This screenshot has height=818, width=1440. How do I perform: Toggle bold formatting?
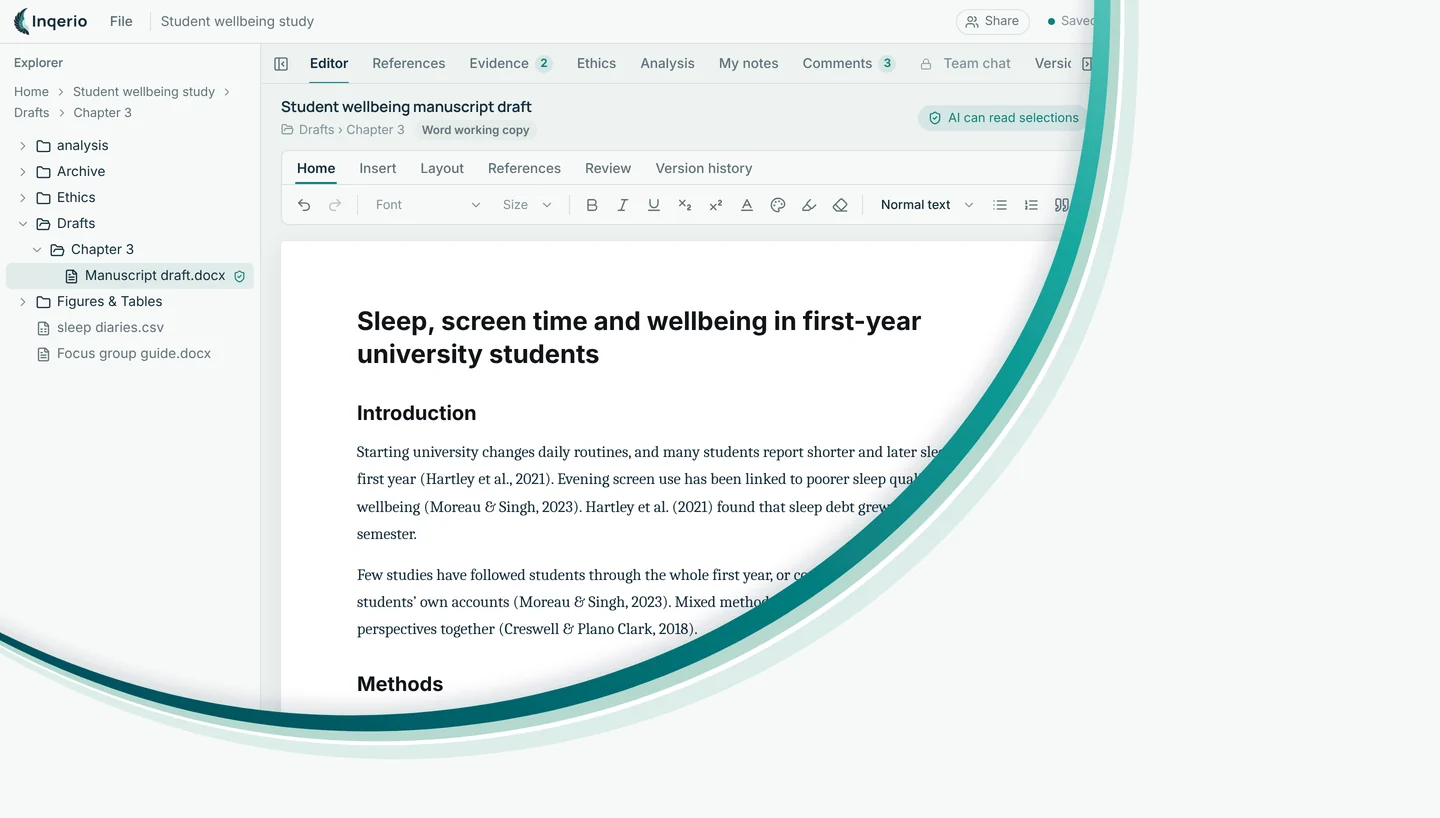(592, 205)
